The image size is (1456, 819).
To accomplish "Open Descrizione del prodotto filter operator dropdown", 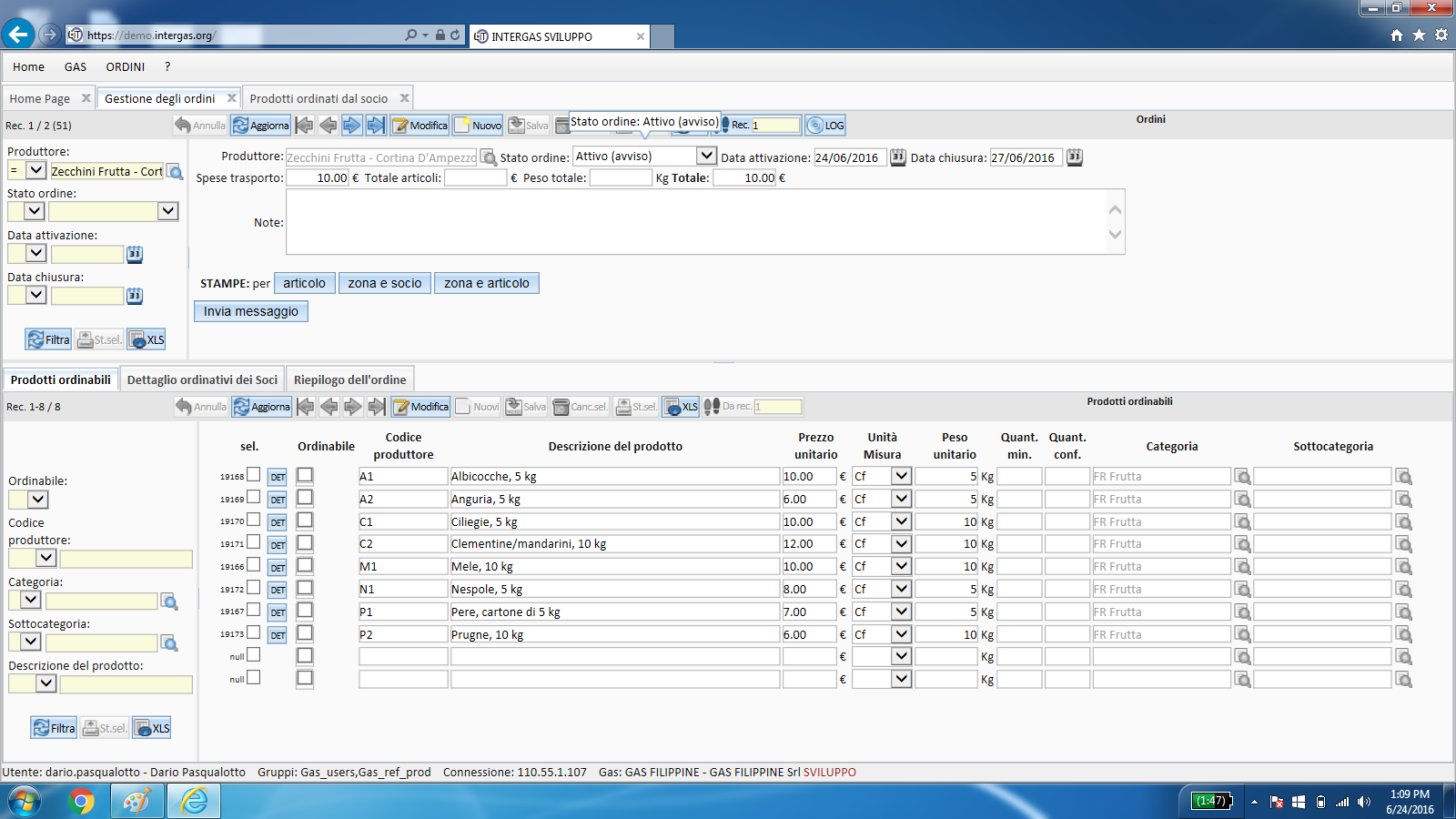I will click(45, 683).
